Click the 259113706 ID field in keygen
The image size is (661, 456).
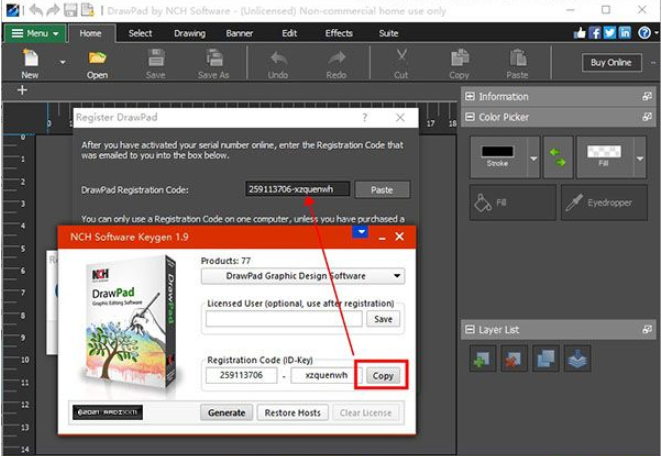[x=241, y=375]
